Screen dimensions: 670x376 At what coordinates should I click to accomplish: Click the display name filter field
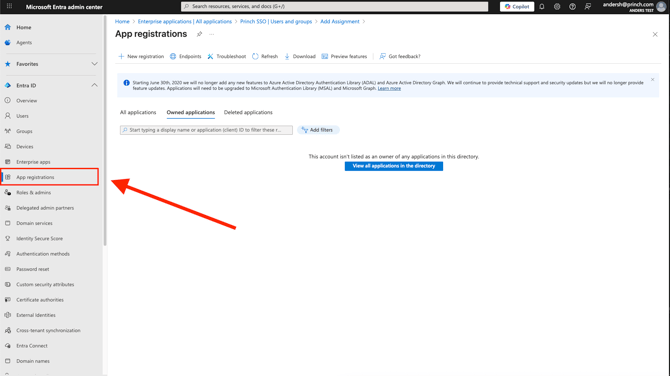coord(206,130)
